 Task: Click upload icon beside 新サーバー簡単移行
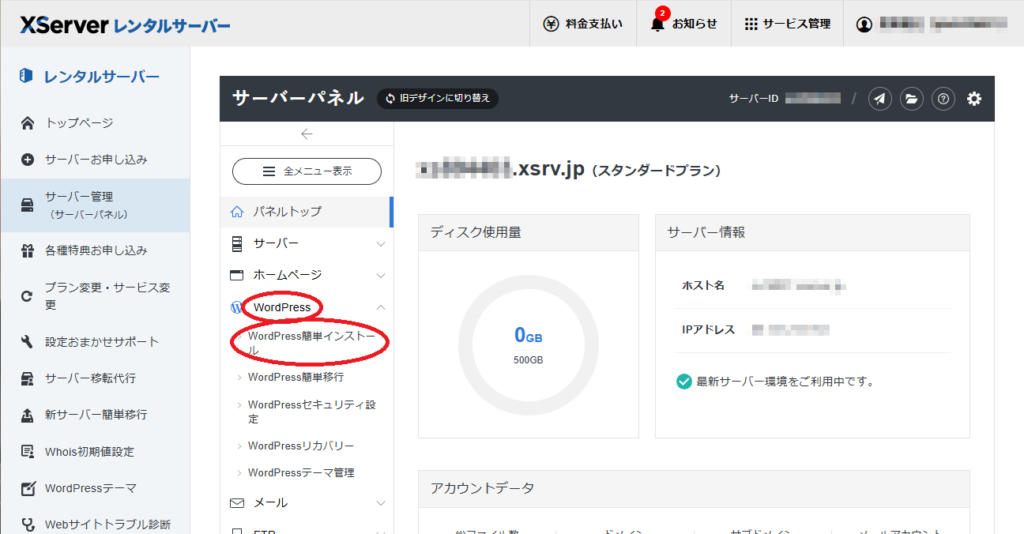[x=27, y=415]
